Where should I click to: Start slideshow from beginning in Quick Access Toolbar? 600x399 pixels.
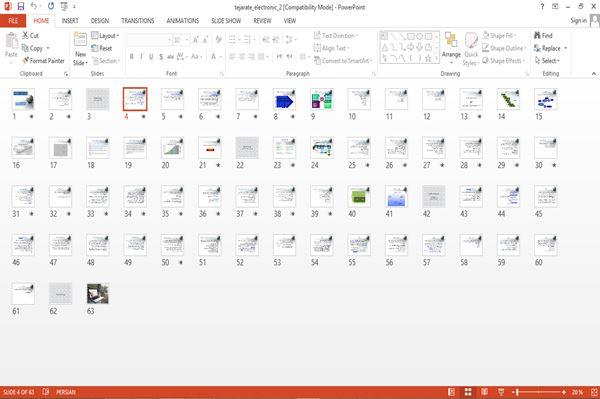[64, 6]
